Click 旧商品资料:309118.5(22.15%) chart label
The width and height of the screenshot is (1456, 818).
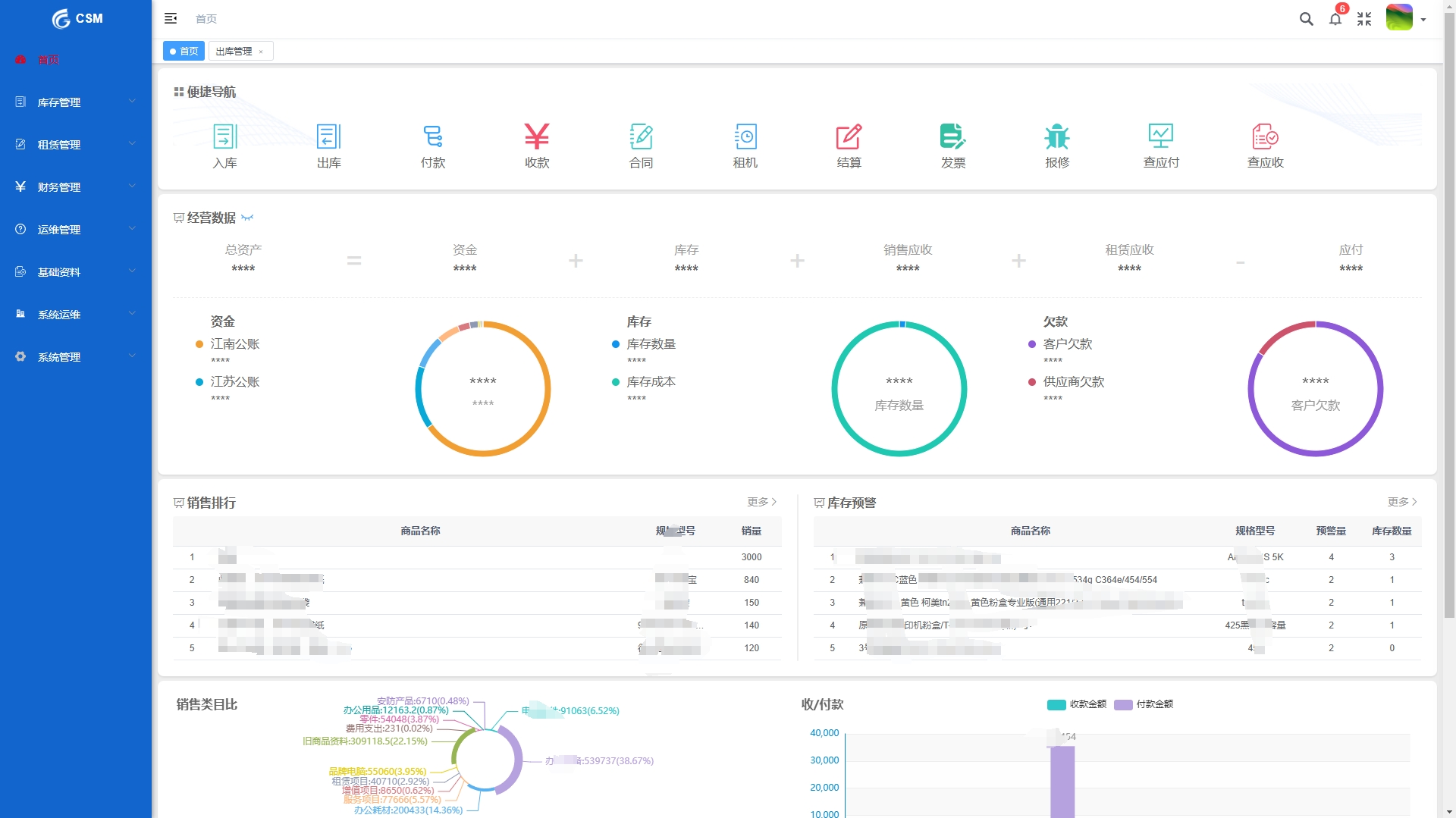[365, 741]
